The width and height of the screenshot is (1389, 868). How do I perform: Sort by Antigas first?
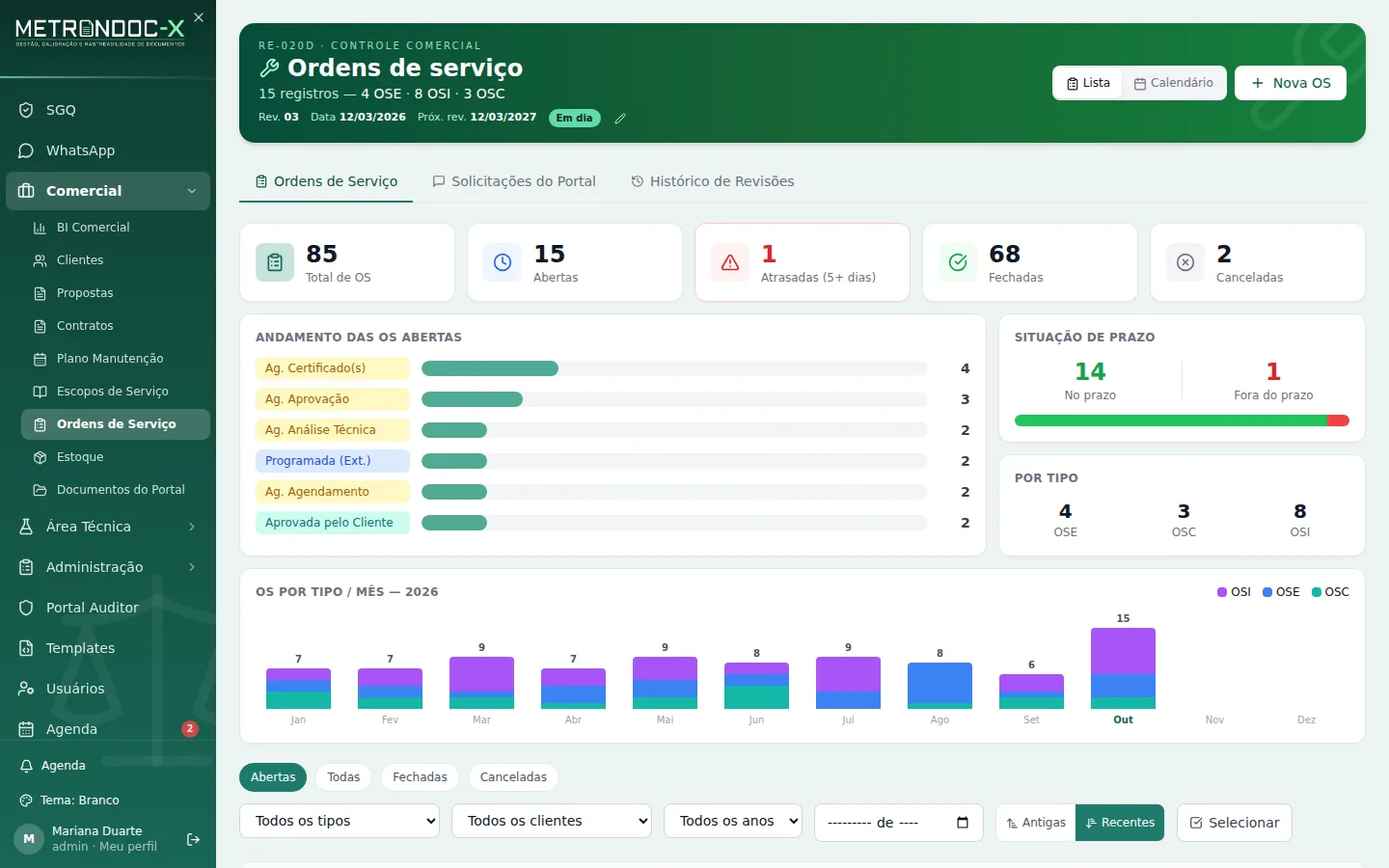coord(1036,823)
